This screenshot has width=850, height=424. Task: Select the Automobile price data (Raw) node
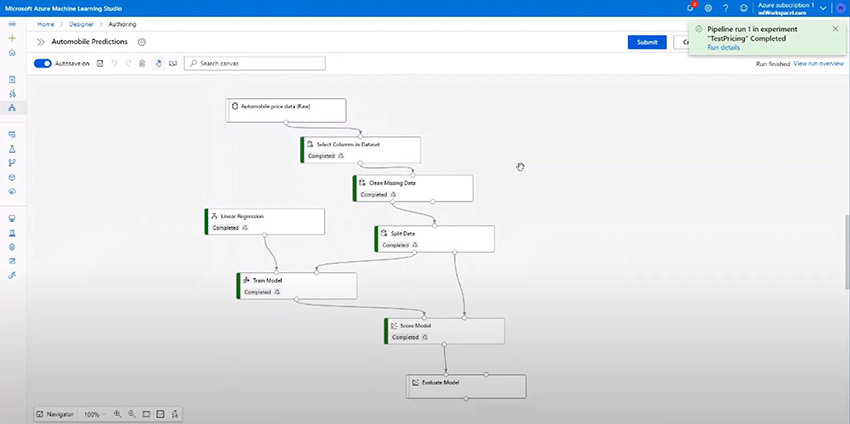pyautogui.click(x=286, y=110)
